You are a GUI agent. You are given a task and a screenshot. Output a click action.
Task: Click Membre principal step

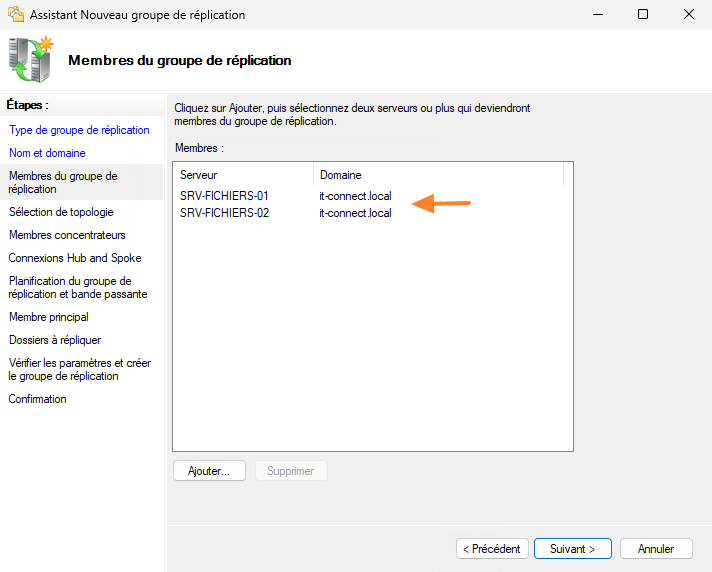pos(49,317)
